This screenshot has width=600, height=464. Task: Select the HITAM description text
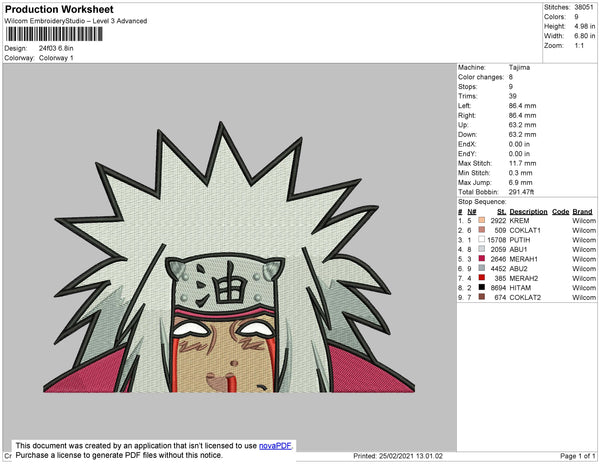click(520, 288)
